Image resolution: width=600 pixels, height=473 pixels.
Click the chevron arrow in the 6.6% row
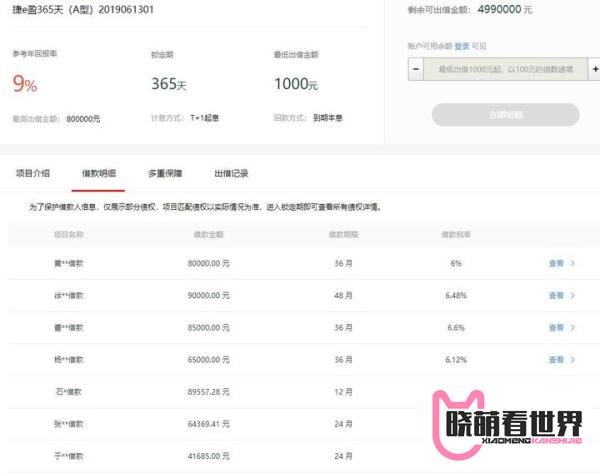tap(573, 328)
